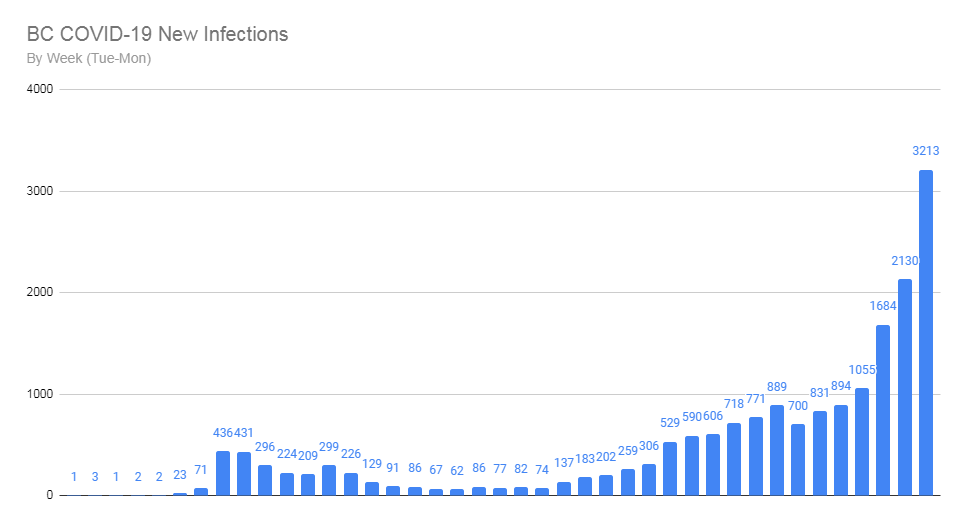This screenshot has width=967, height=530.
Task: Click the data label "606"
Action: (x=713, y=416)
